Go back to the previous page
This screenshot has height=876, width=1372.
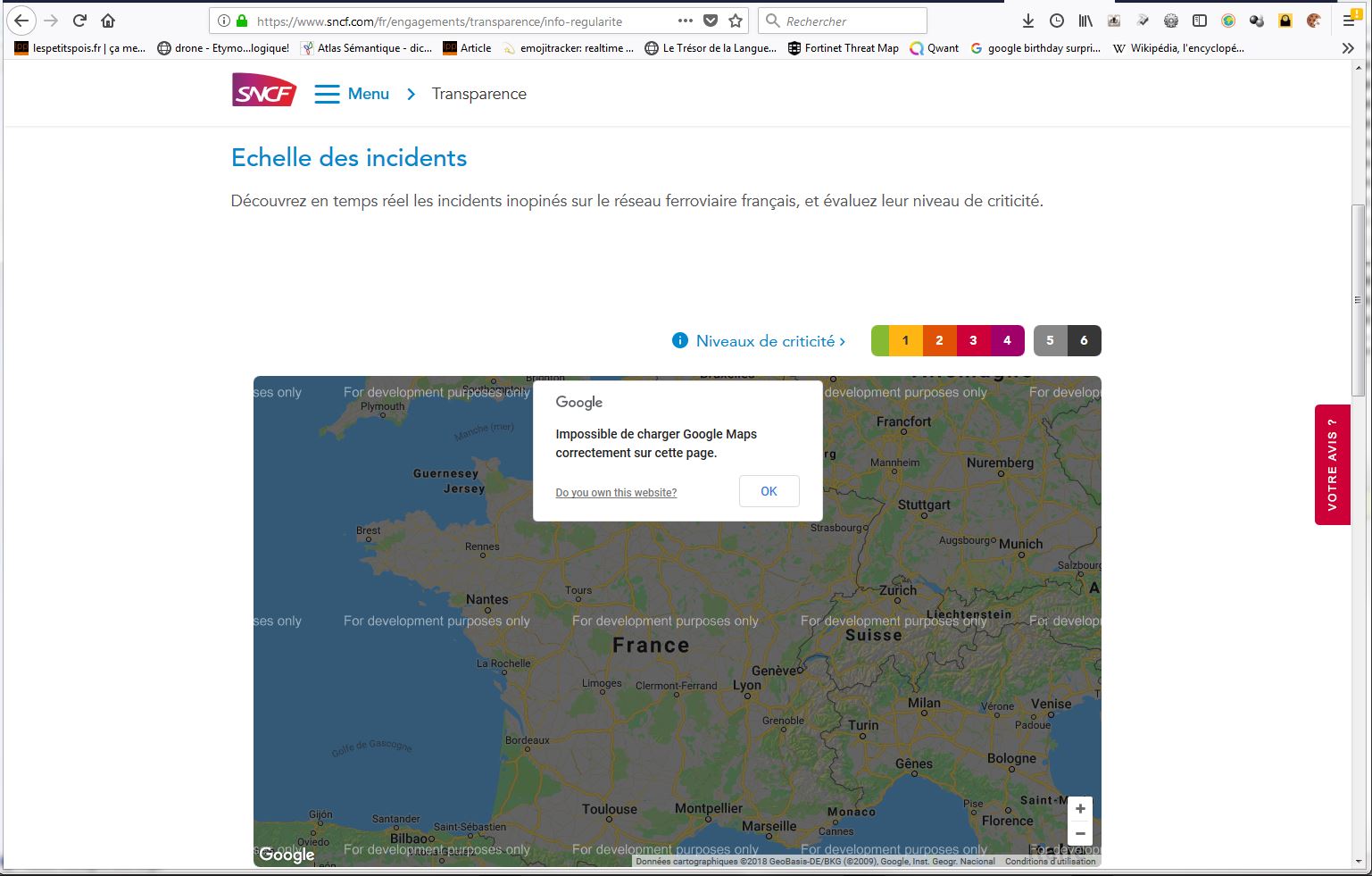pos(21,21)
